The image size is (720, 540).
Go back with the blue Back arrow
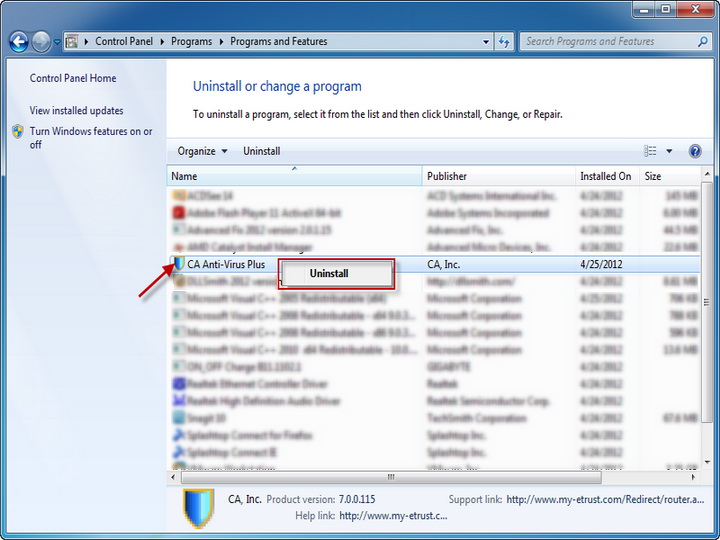19,42
